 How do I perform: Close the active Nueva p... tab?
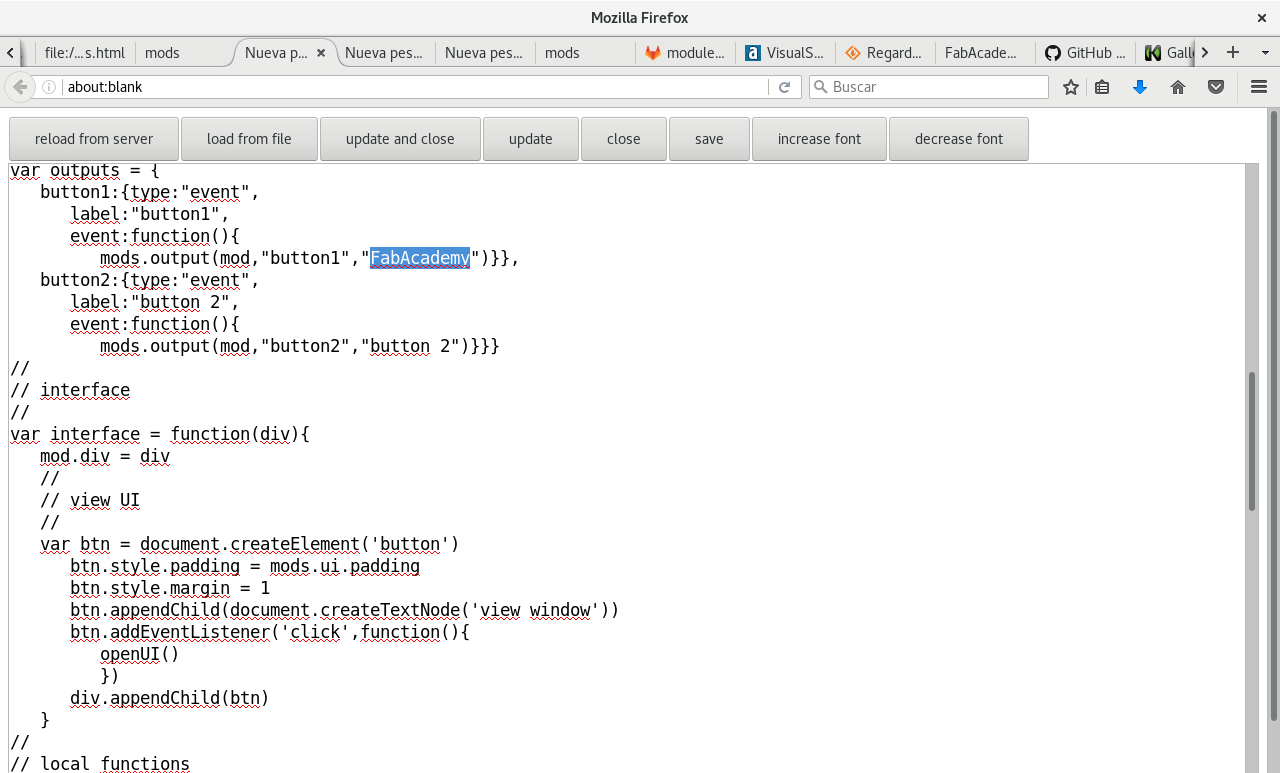click(322, 53)
